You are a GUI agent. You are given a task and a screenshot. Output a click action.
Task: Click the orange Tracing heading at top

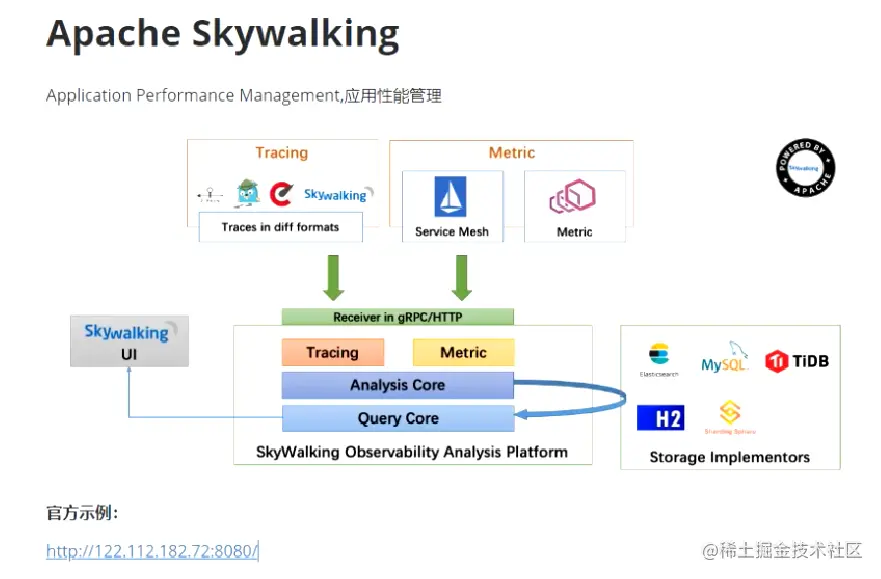tap(281, 153)
